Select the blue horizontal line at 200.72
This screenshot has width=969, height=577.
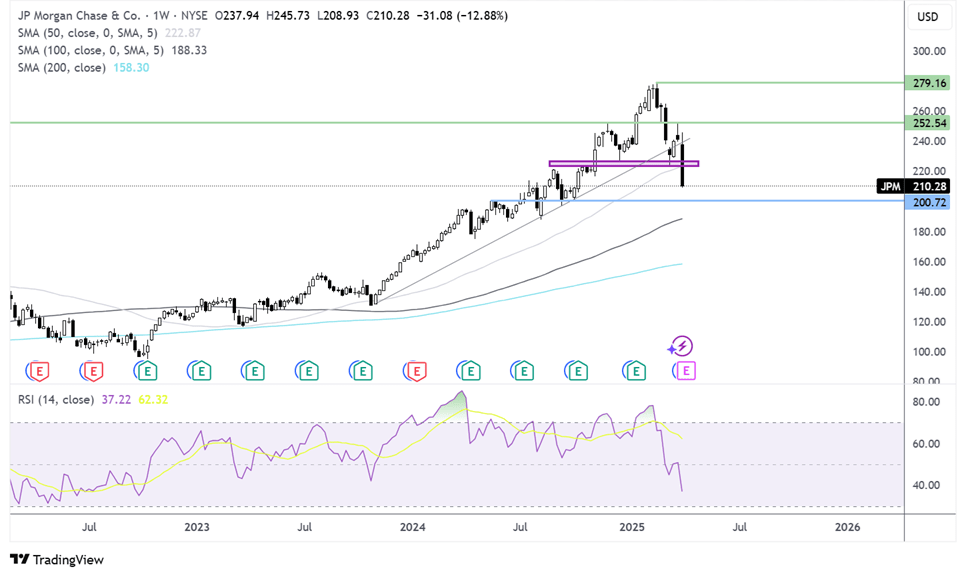[696, 201]
